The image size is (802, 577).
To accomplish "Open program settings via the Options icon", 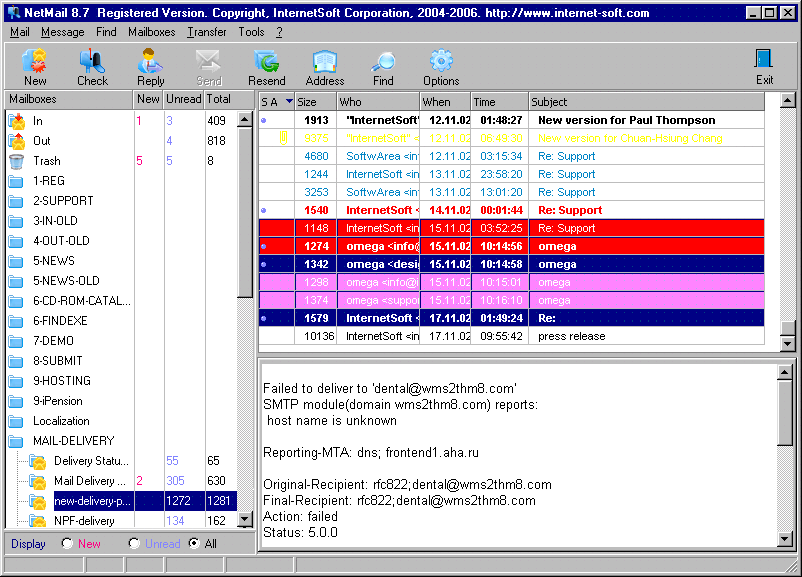I will coord(440,66).
